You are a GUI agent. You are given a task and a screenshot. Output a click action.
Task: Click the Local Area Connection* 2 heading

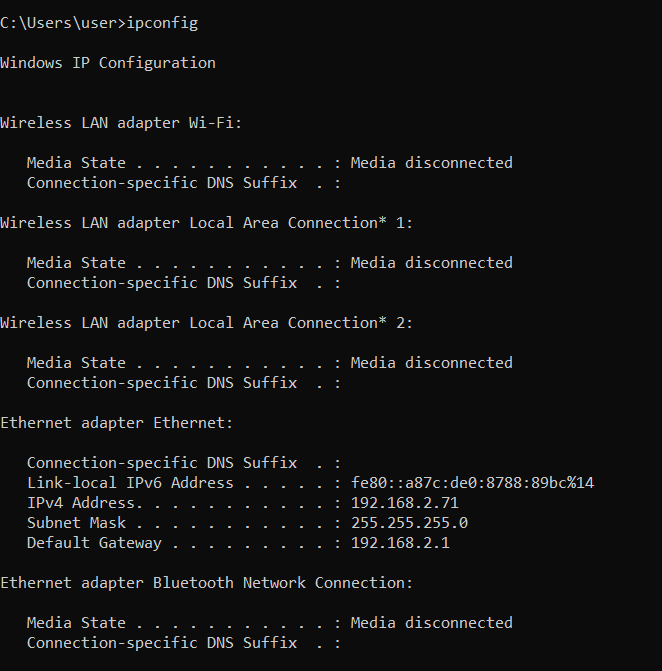point(206,322)
